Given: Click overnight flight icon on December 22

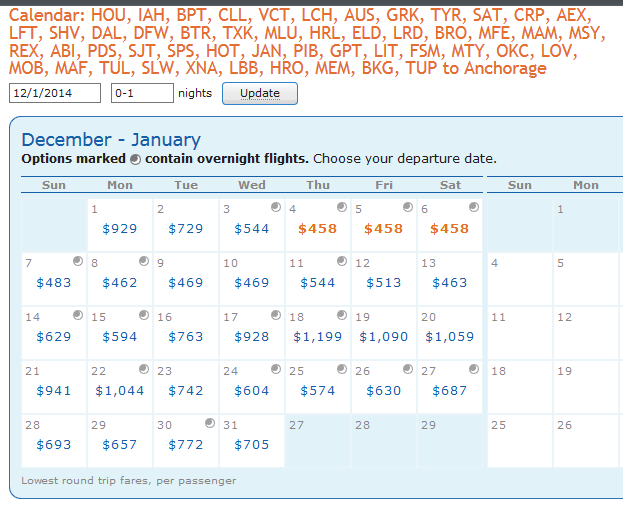Looking at the screenshot, I should pyautogui.click(x=143, y=369).
